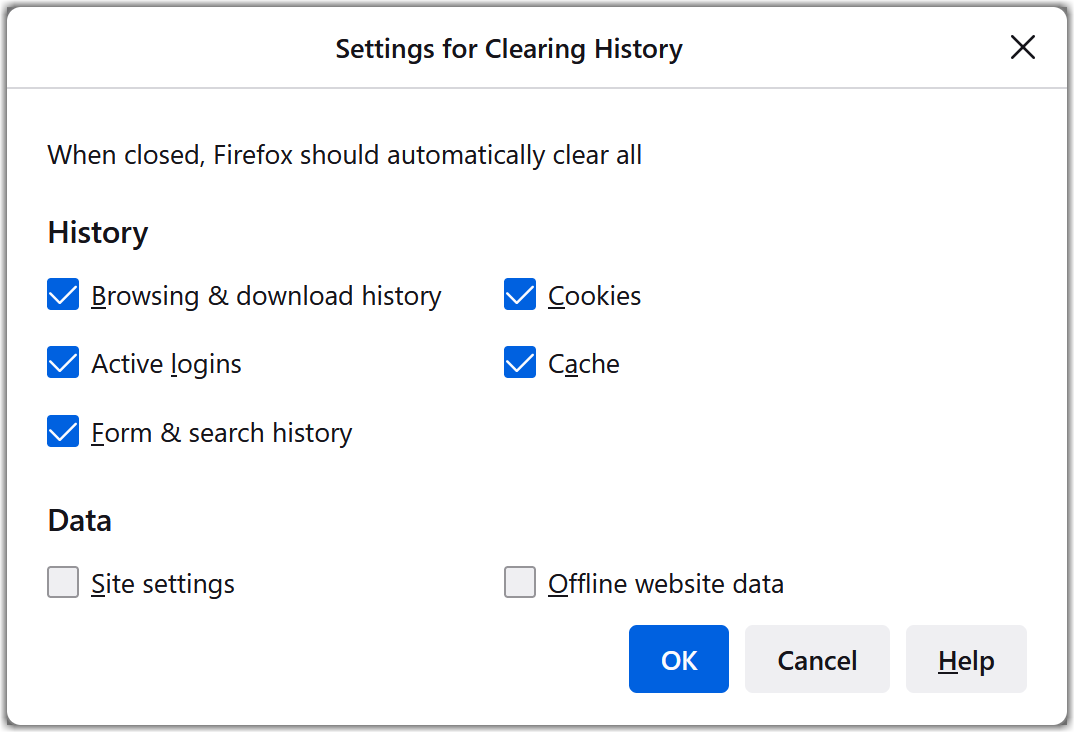Viewport: 1075px width, 733px height.
Task: Toggle the Cache option via its label
Action: coord(583,363)
